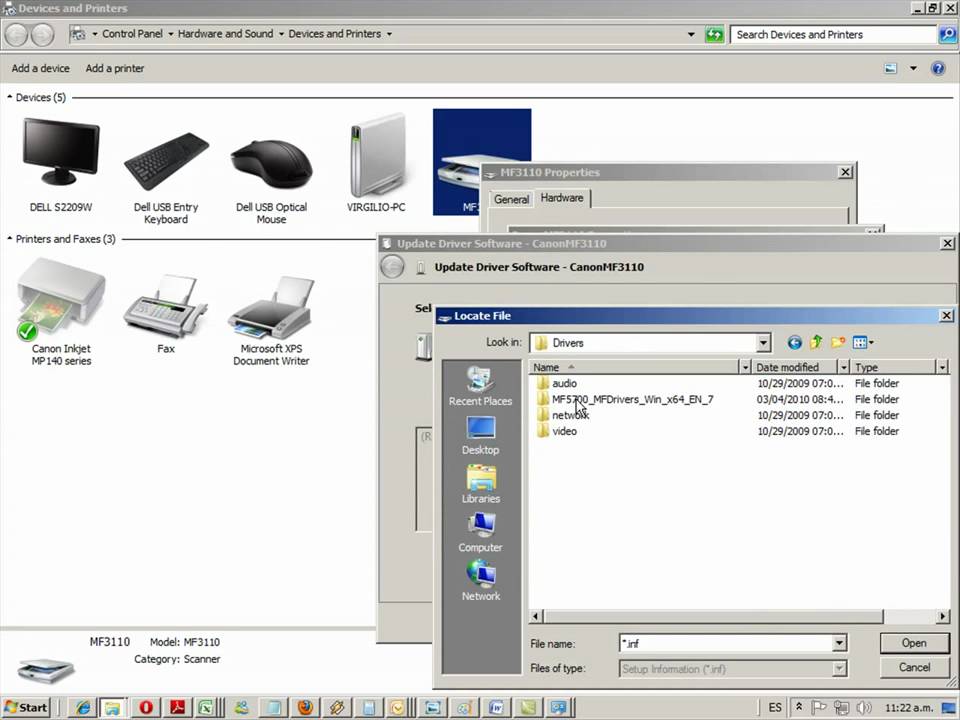Click Control Panel in the breadcrumb
This screenshot has height=720, width=960.
132,34
